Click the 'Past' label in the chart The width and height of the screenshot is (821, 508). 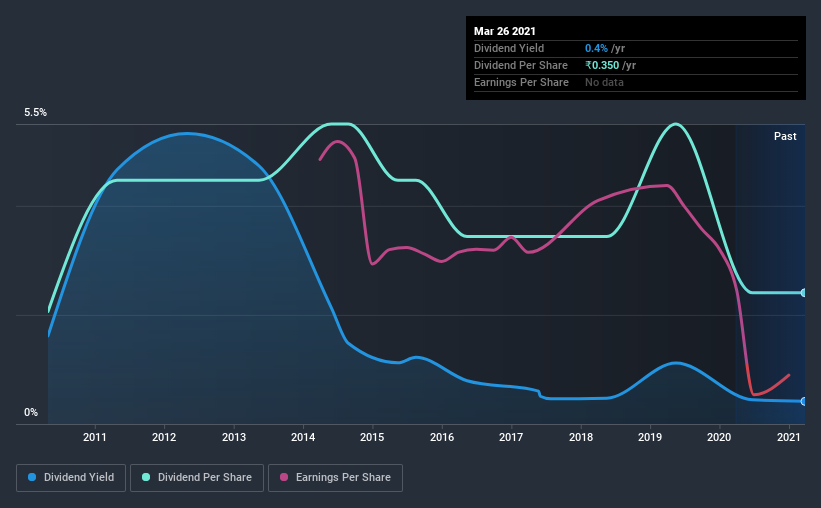click(785, 136)
